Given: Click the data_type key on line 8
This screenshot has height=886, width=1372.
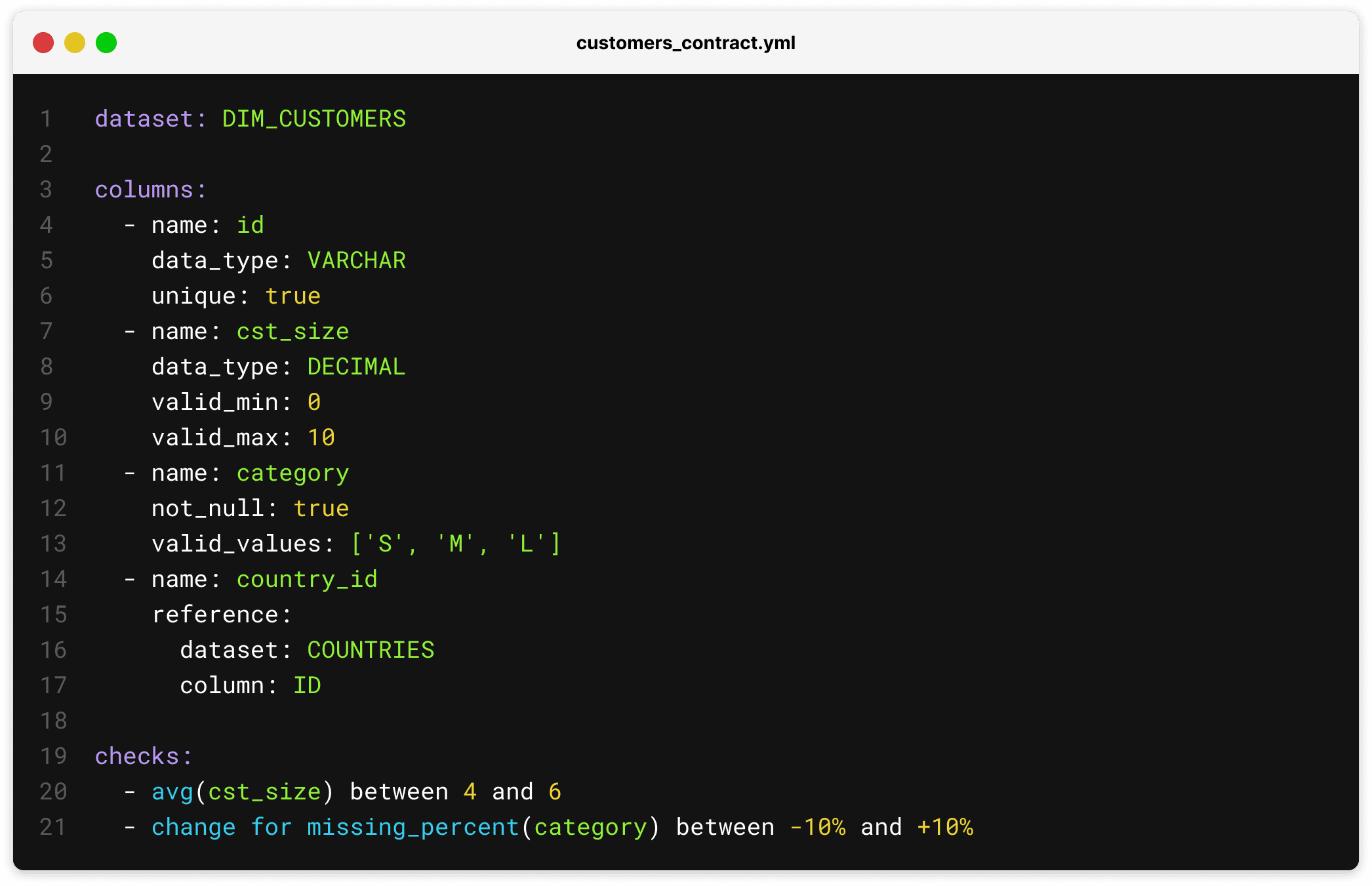Looking at the screenshot, I should pos(222,367).
